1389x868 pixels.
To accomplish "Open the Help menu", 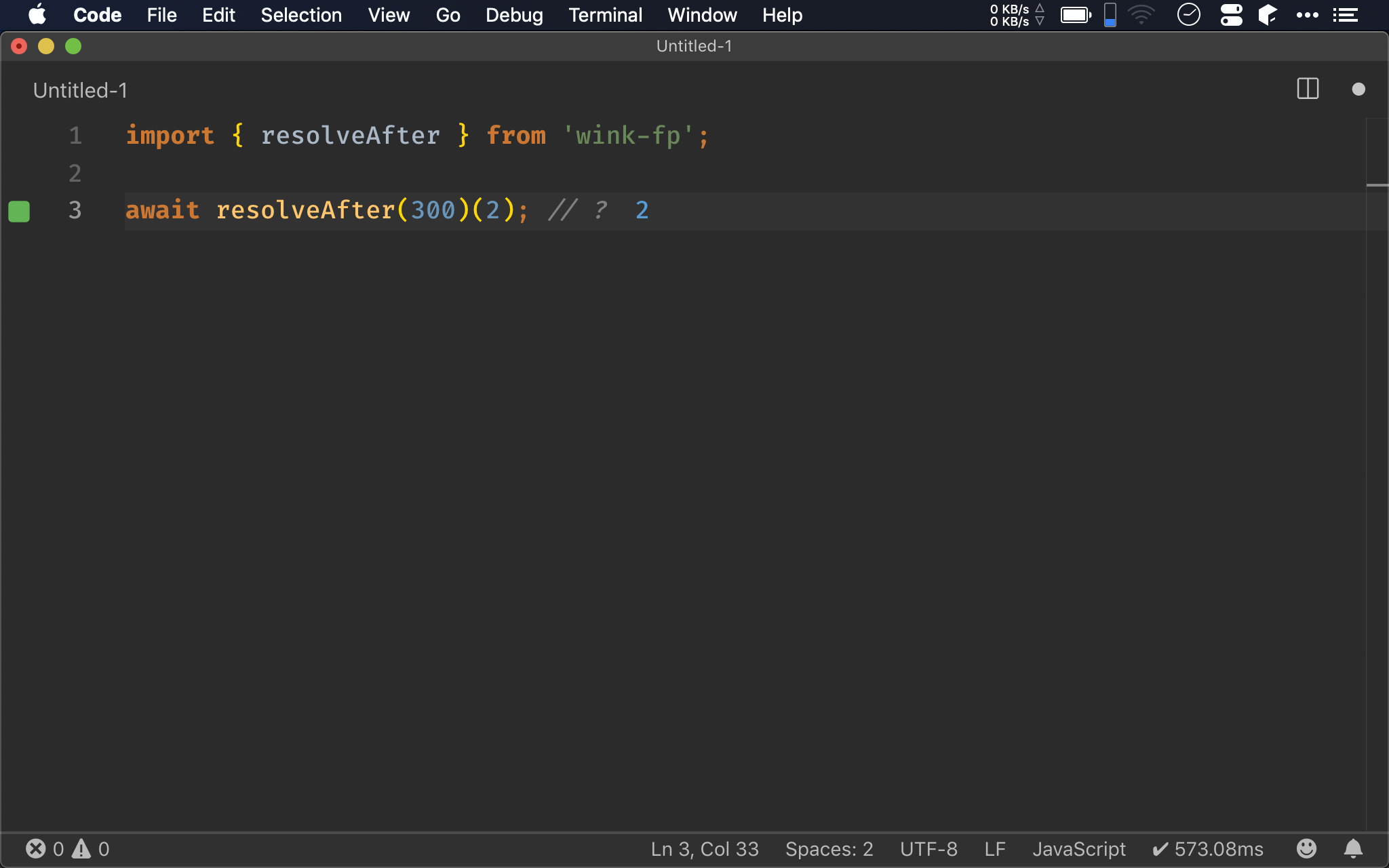I will click(782, 15).
